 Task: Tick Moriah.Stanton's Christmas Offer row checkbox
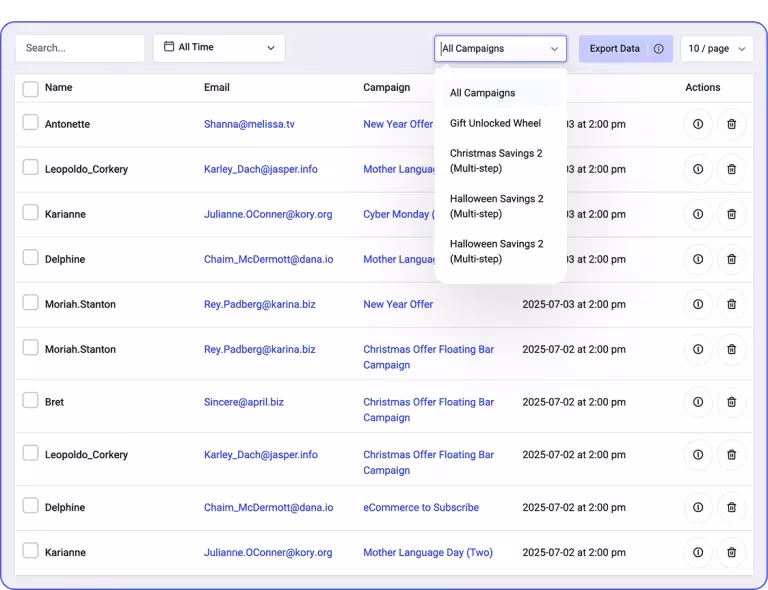coord(30,348)
